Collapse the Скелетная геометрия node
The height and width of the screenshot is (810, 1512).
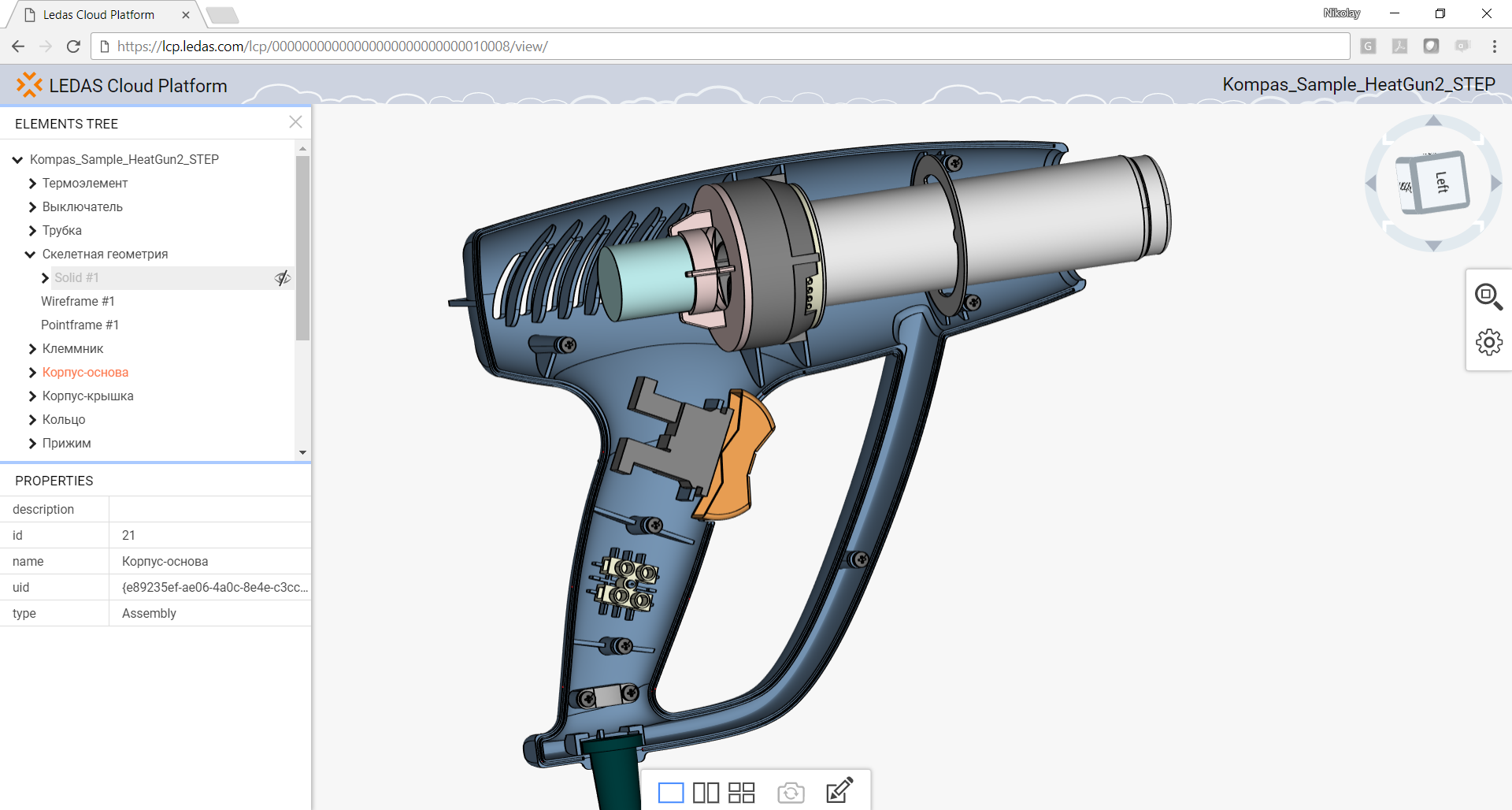30,255
